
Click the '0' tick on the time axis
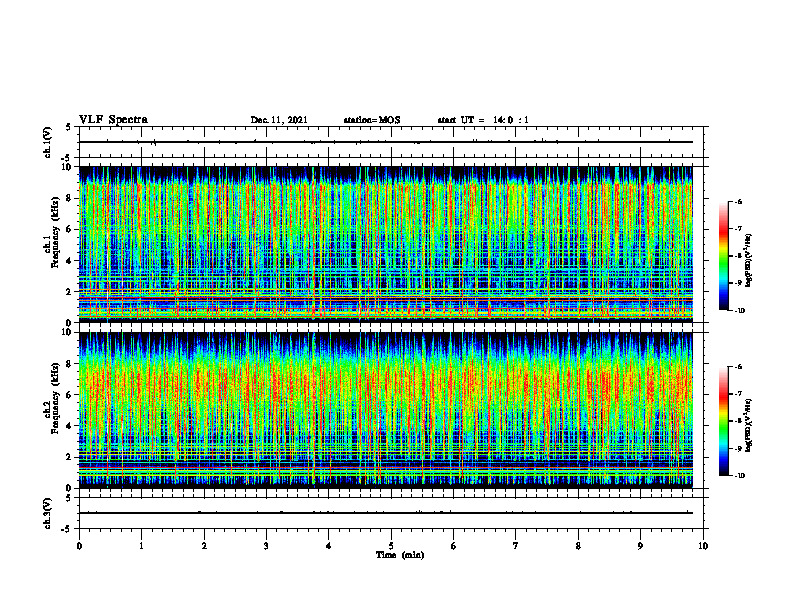click(x=79, y=546)
